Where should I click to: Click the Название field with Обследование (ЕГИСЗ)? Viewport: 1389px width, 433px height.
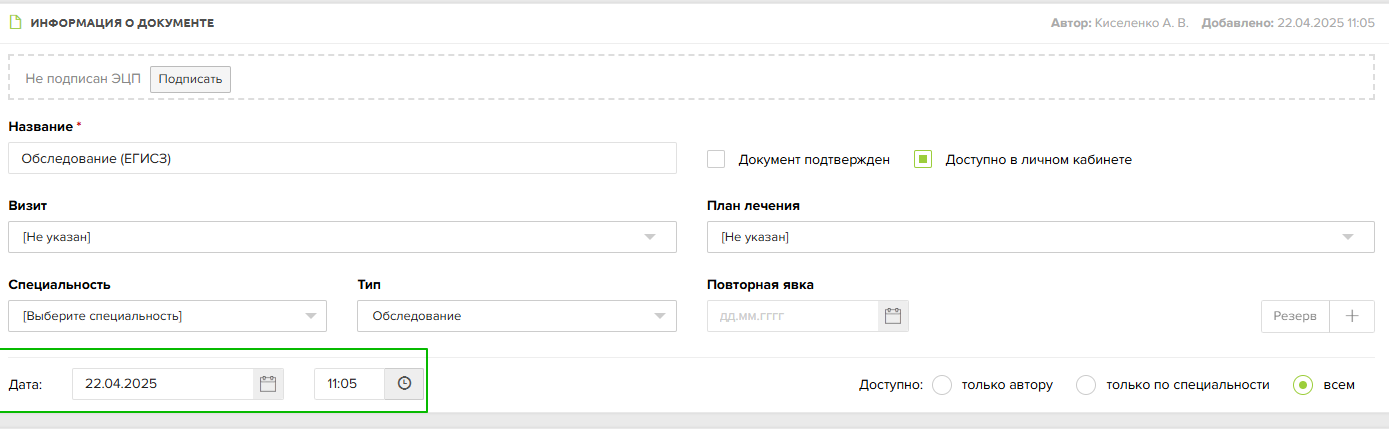pyautogui.click(x=342, y=158)
